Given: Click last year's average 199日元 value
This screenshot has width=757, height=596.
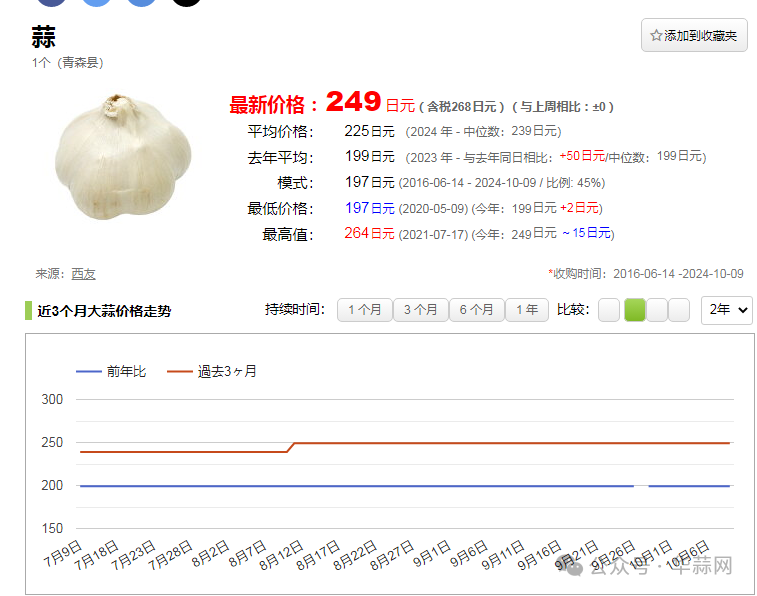Looking at the screenshot, I should click(369, 156).
